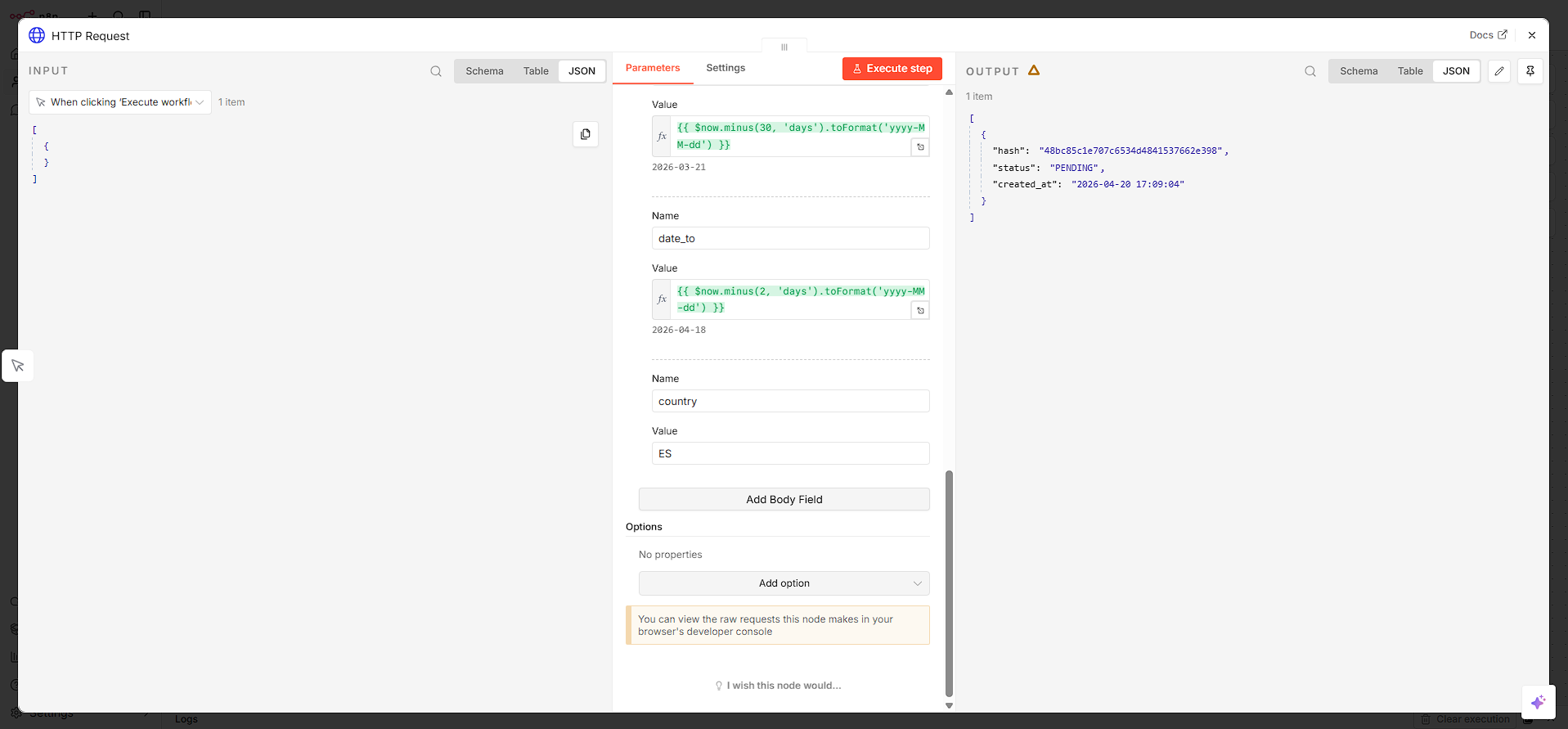Open expression editor for date_from value

920,147
